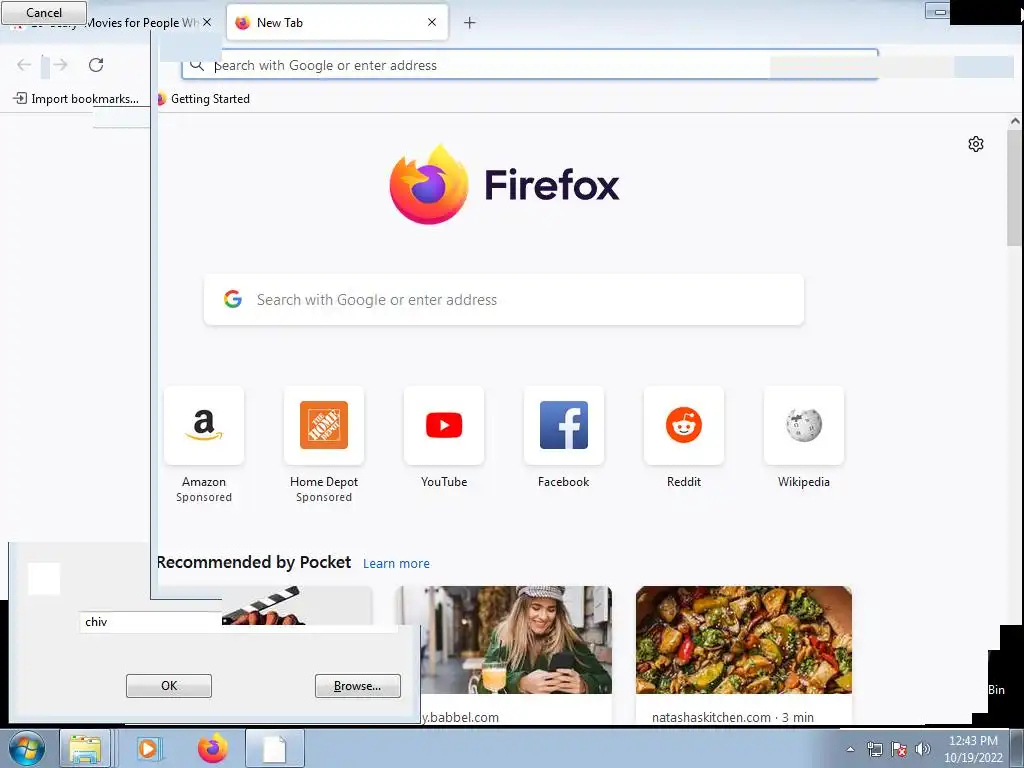Open the Getting Started bookmark

(x=204, y=99)
